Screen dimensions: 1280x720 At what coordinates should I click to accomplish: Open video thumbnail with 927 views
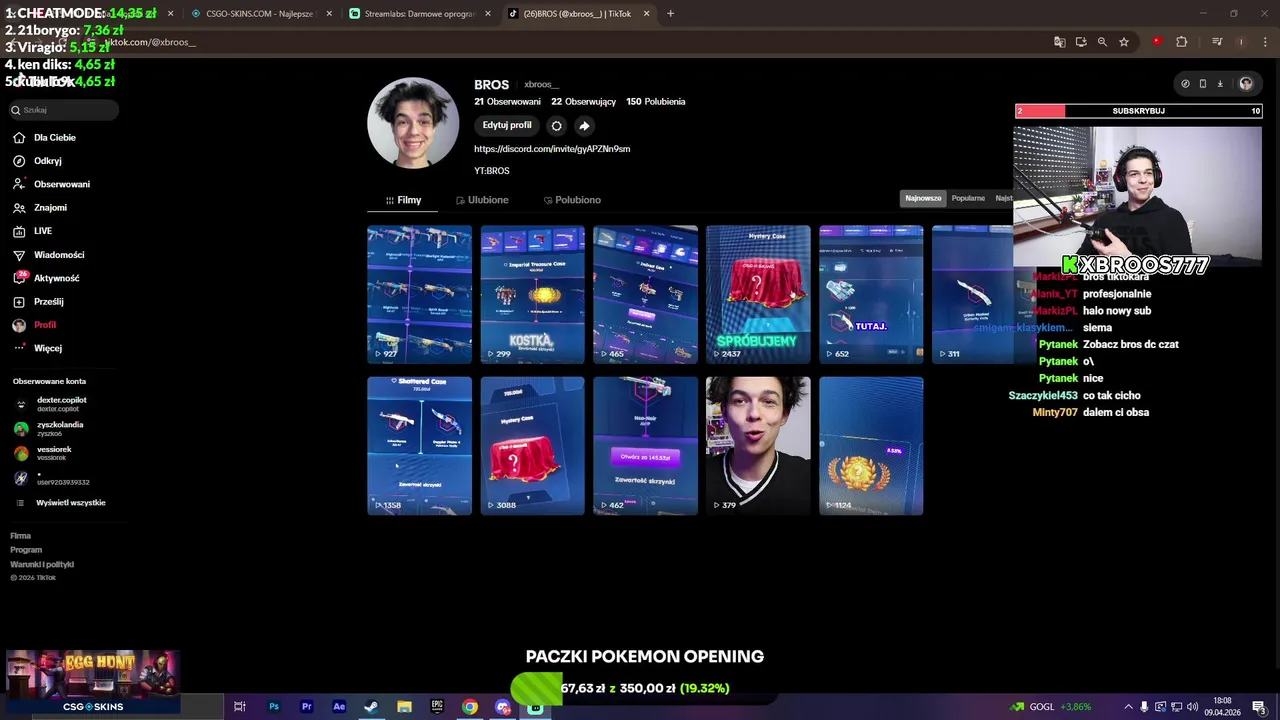[x=419, y=294]
